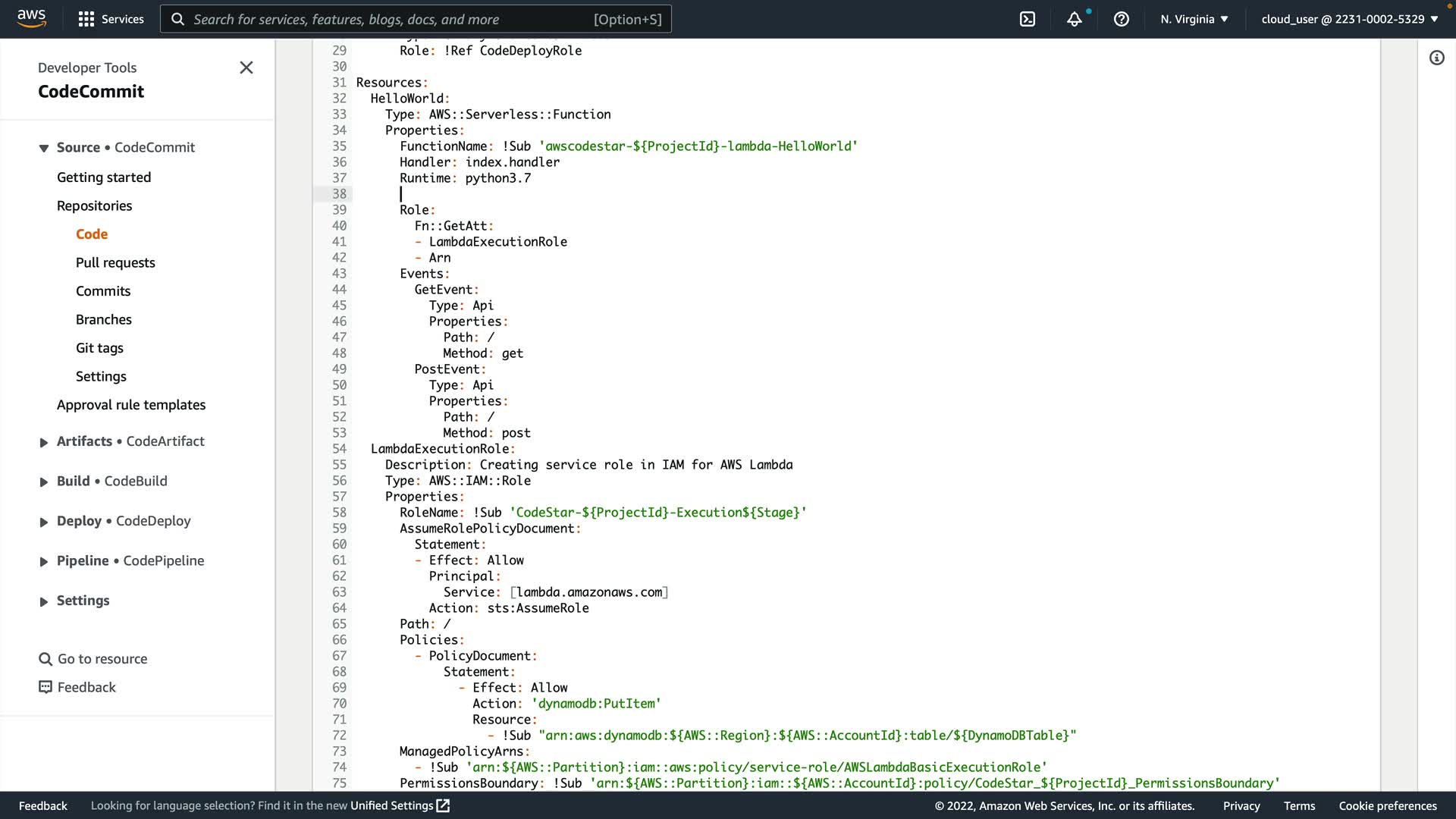This screenshot has width=1456, height=819.
Task: Open the AWS CloudShell terminal icon
Action: 1027,19
